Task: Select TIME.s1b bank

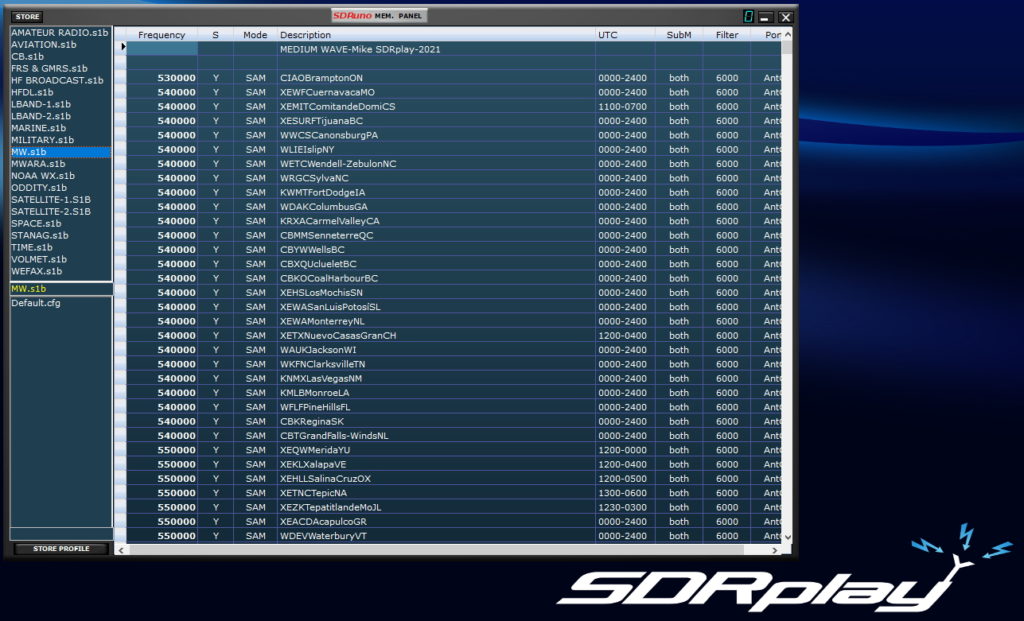Action: (60, 247)
